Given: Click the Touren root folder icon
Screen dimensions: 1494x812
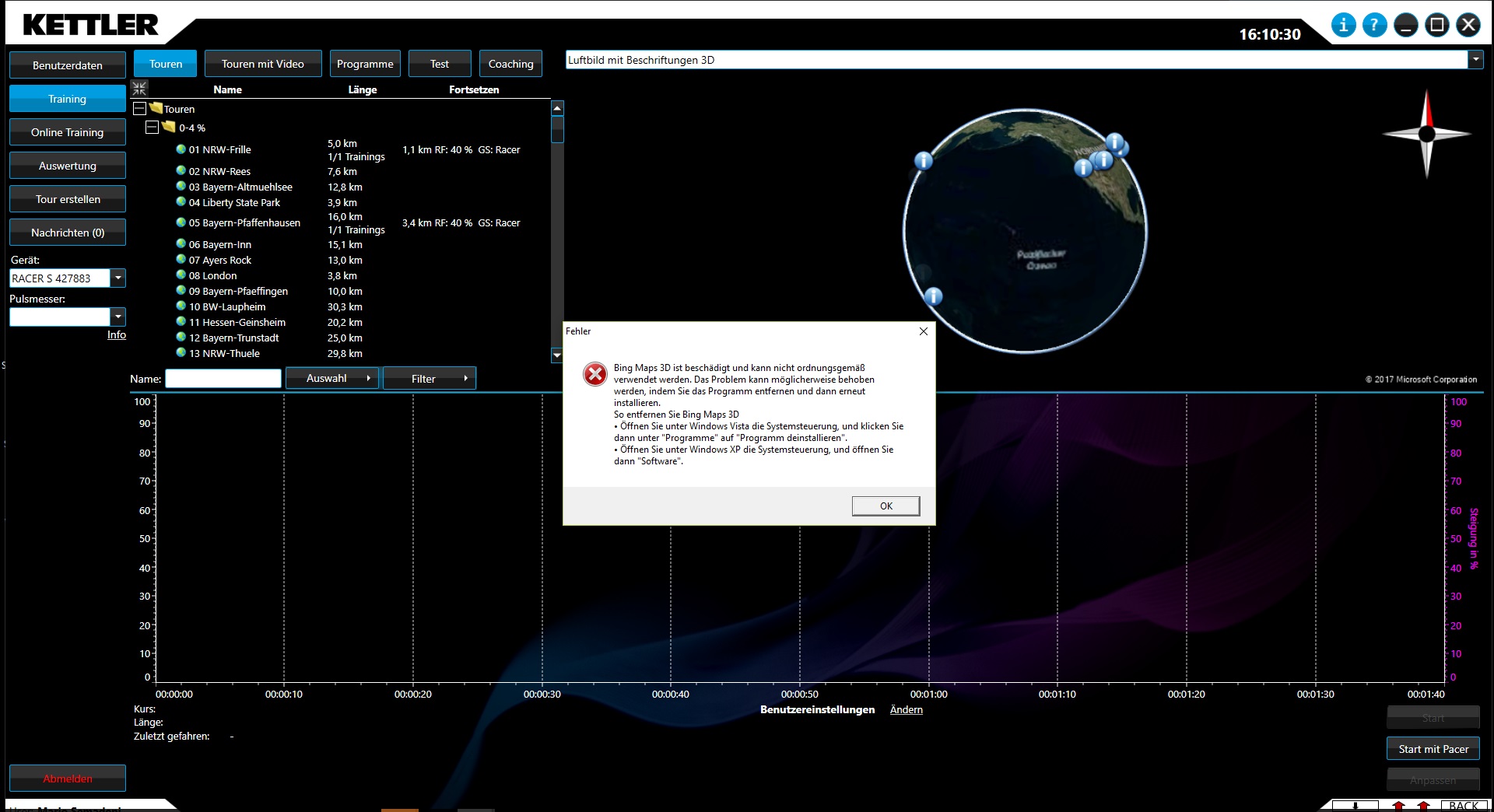Looking at the screenshot, I should point(156,108).
